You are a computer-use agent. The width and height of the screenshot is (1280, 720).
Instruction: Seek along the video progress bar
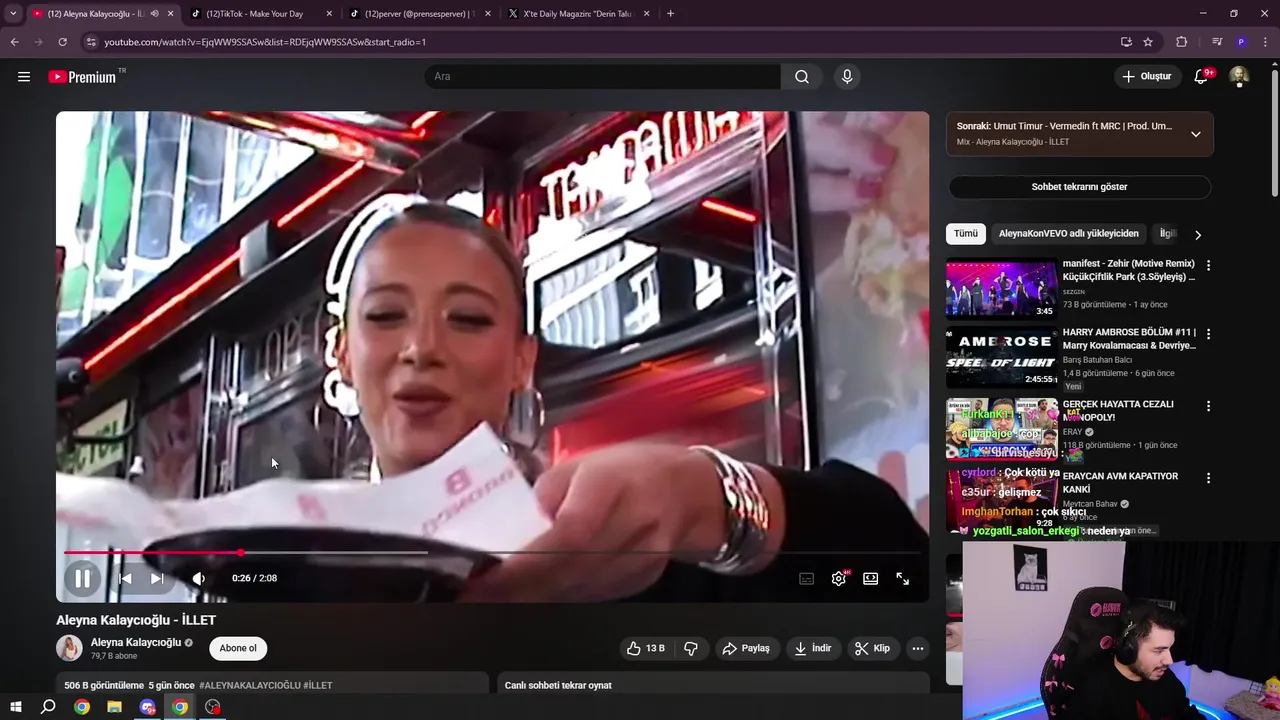pos(492,552)
